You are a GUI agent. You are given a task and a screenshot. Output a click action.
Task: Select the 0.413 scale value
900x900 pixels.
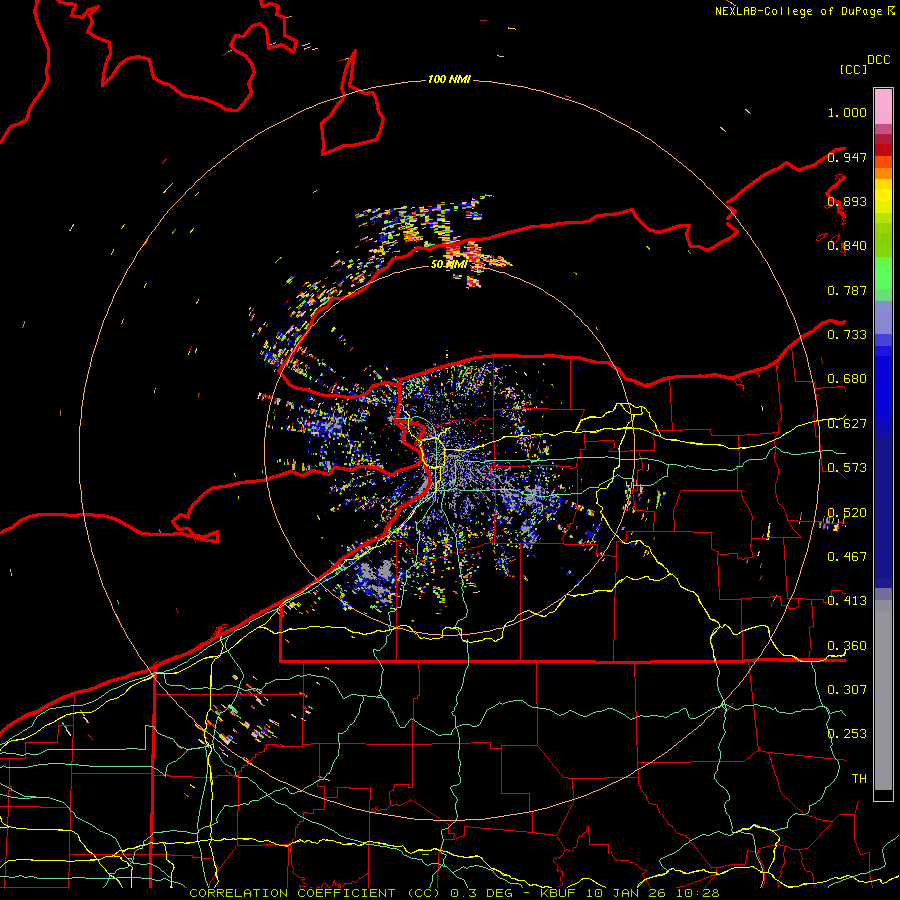click(x=847, y=601)
